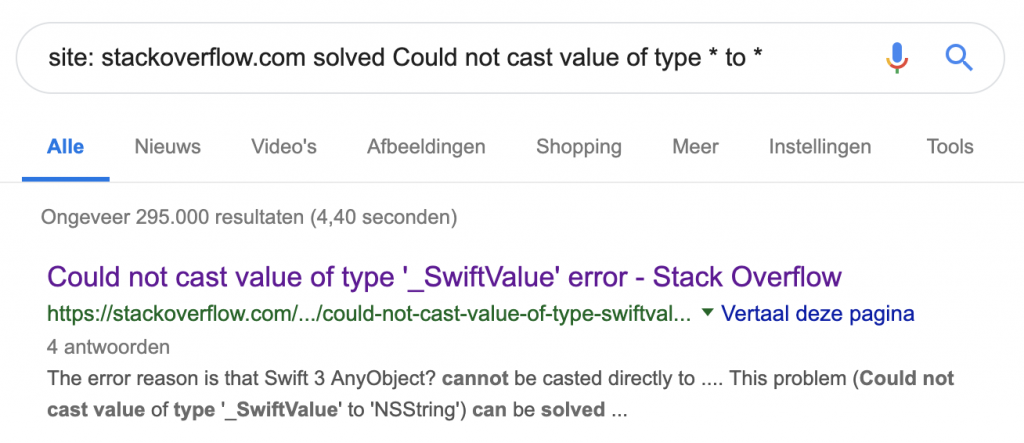The image size is (1024, 443).
Task: Switch to the Afbeeldingen tab
Action: click(426, 147)
